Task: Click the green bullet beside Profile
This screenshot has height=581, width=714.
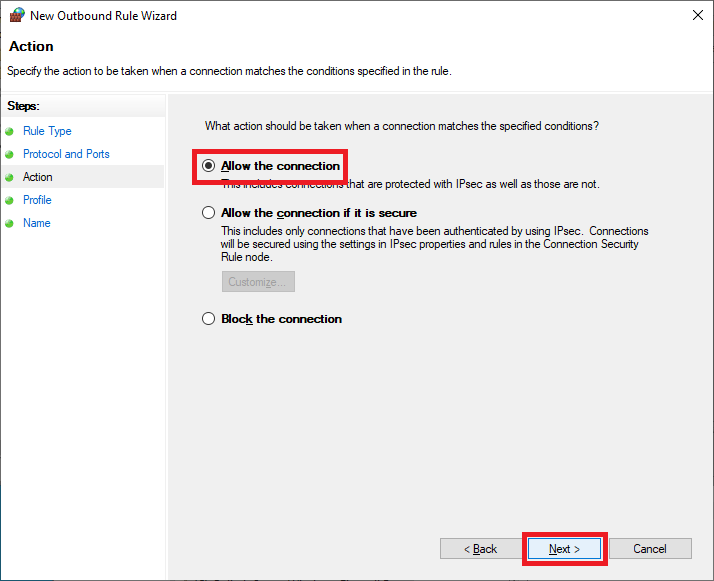Action: point(10,200)
